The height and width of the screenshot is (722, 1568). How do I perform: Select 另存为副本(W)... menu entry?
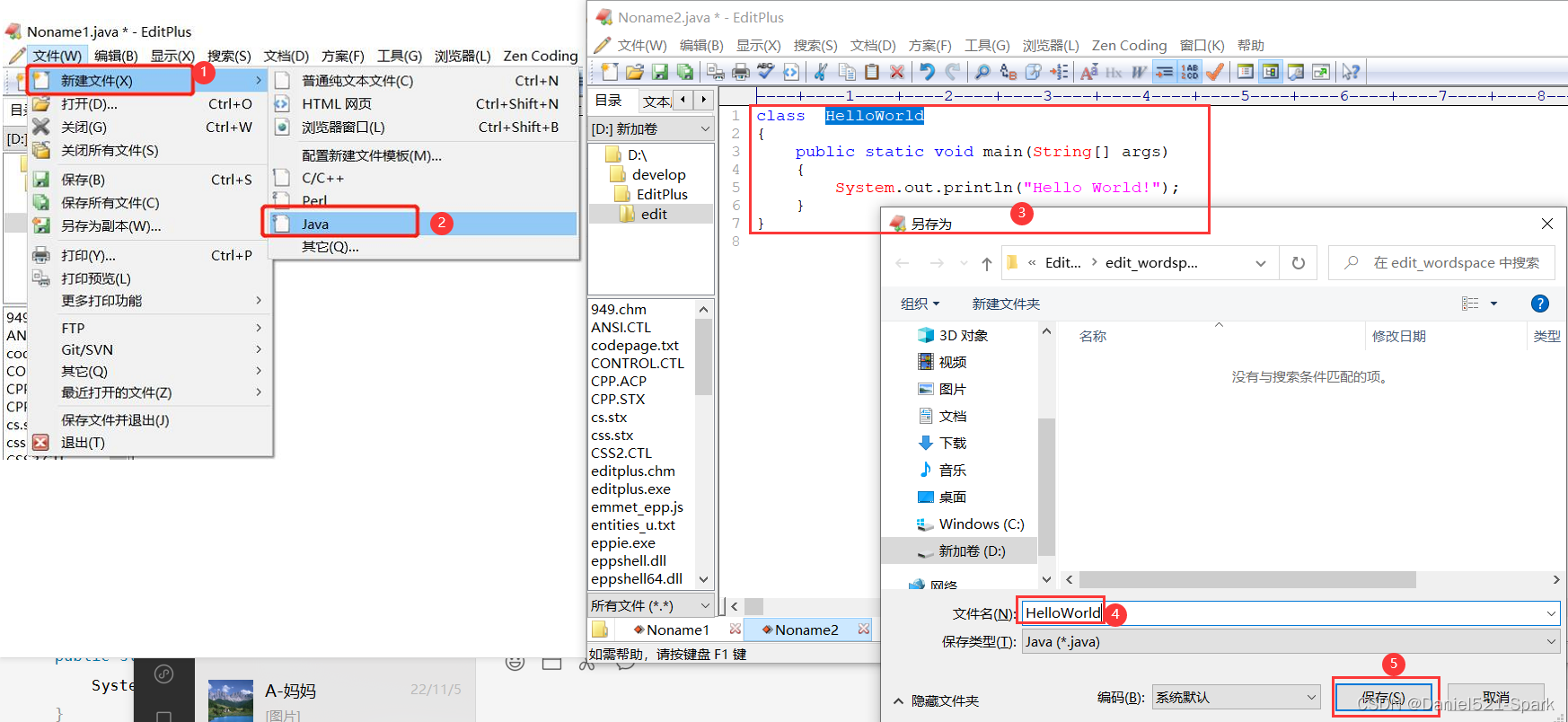(x=149, y=226)
